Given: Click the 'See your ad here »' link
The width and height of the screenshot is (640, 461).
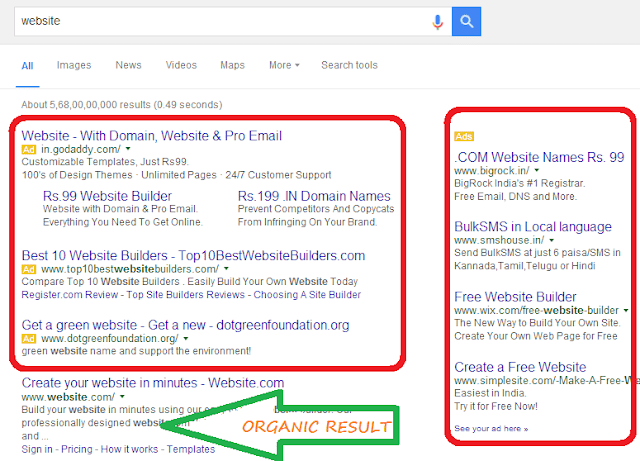Looking at the screenshot, I should pos(491,429).
